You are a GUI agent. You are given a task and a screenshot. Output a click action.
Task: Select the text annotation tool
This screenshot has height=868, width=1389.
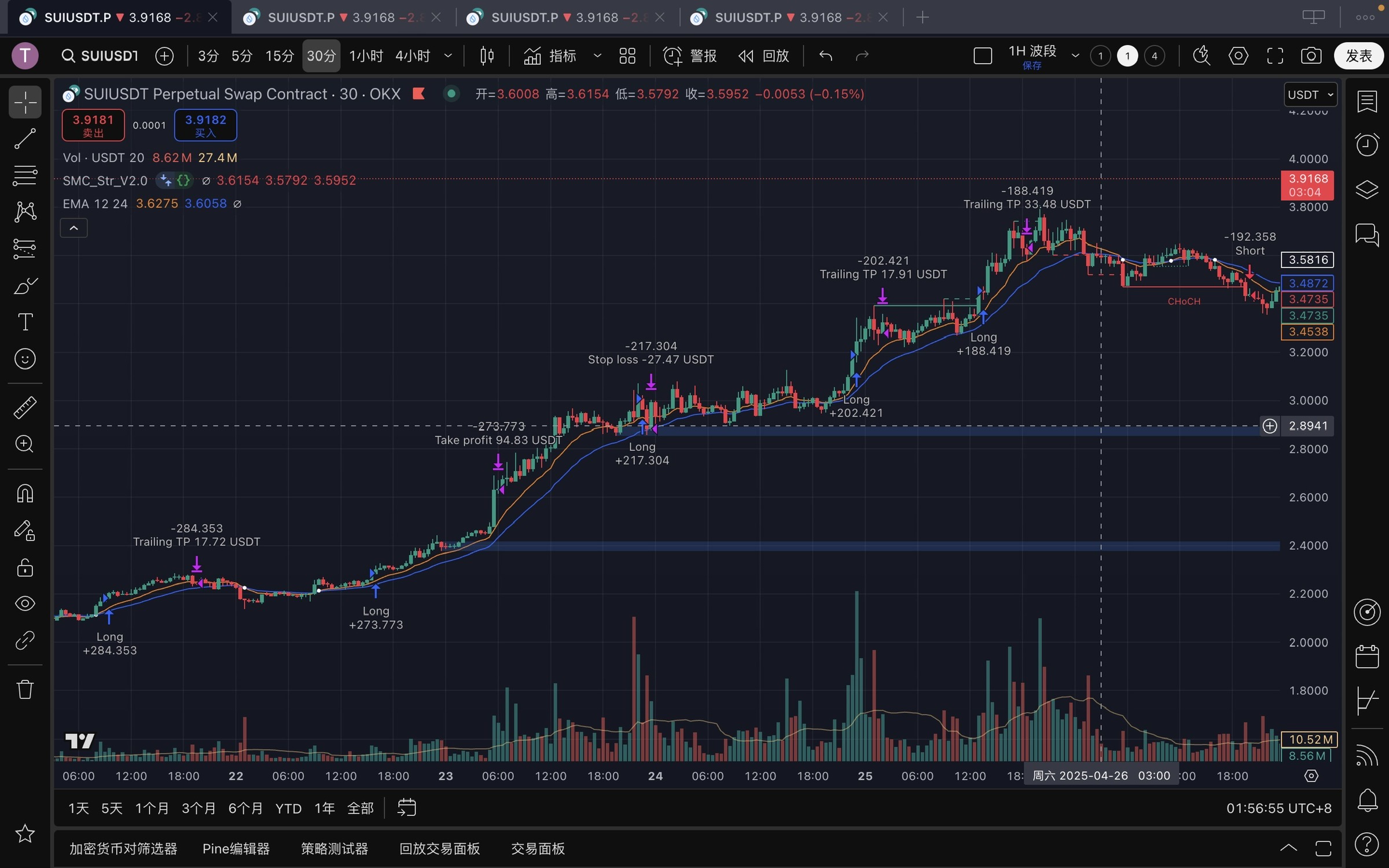click(x=25, y=322)
